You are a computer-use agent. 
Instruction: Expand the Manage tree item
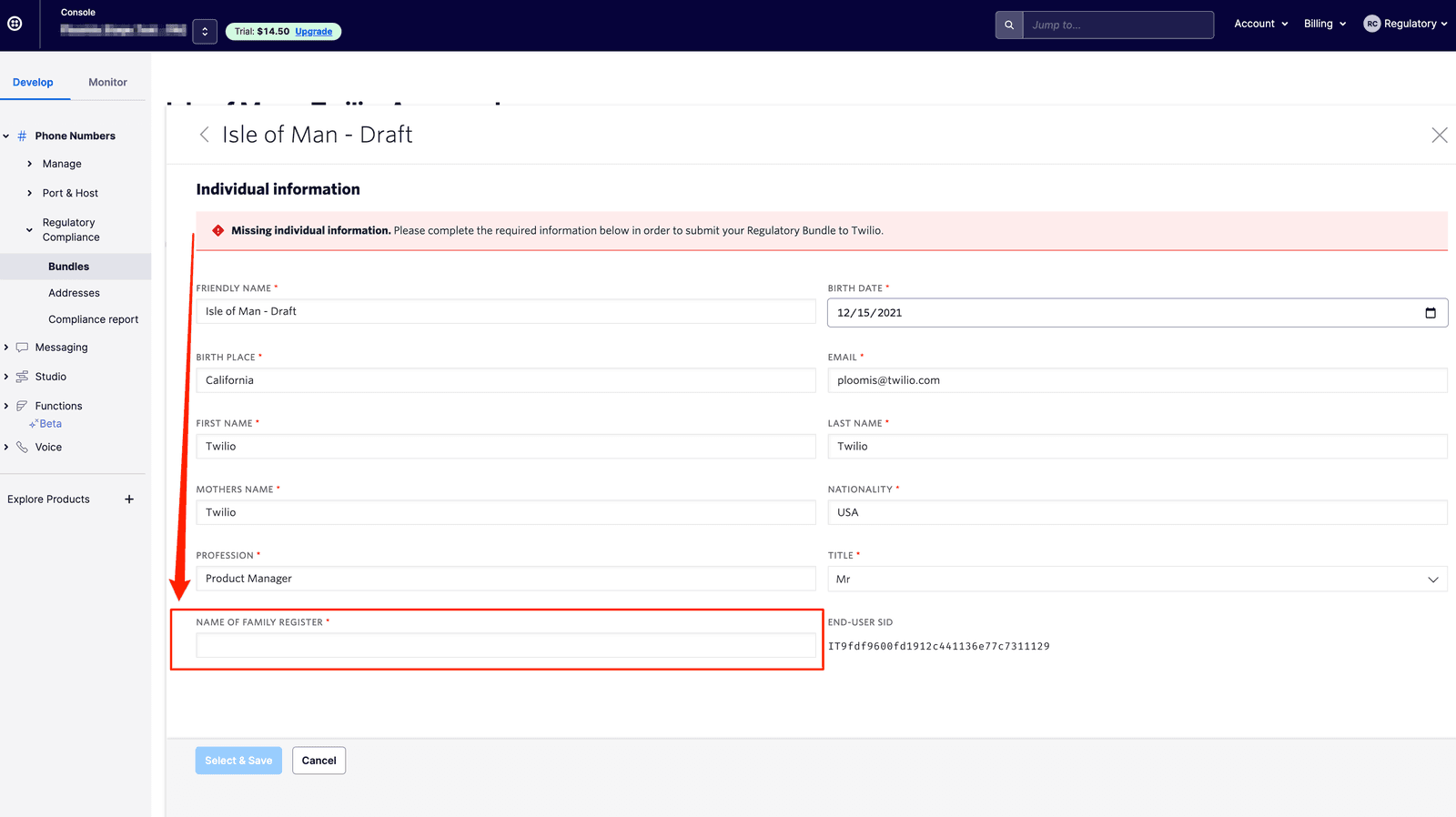tap(30, 164)
